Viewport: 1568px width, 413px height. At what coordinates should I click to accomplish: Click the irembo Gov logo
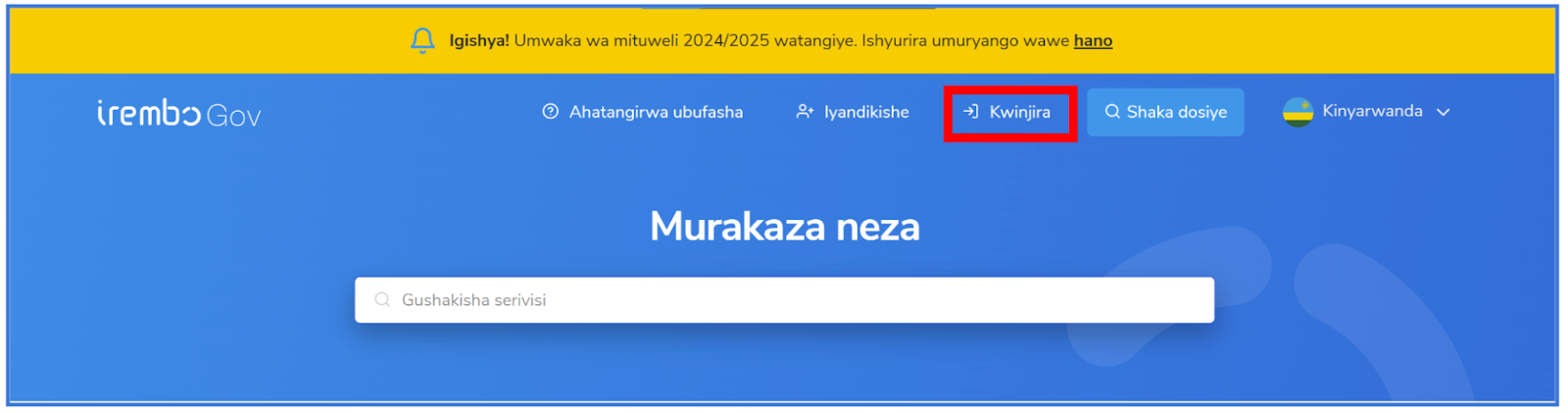pos(178,114)
